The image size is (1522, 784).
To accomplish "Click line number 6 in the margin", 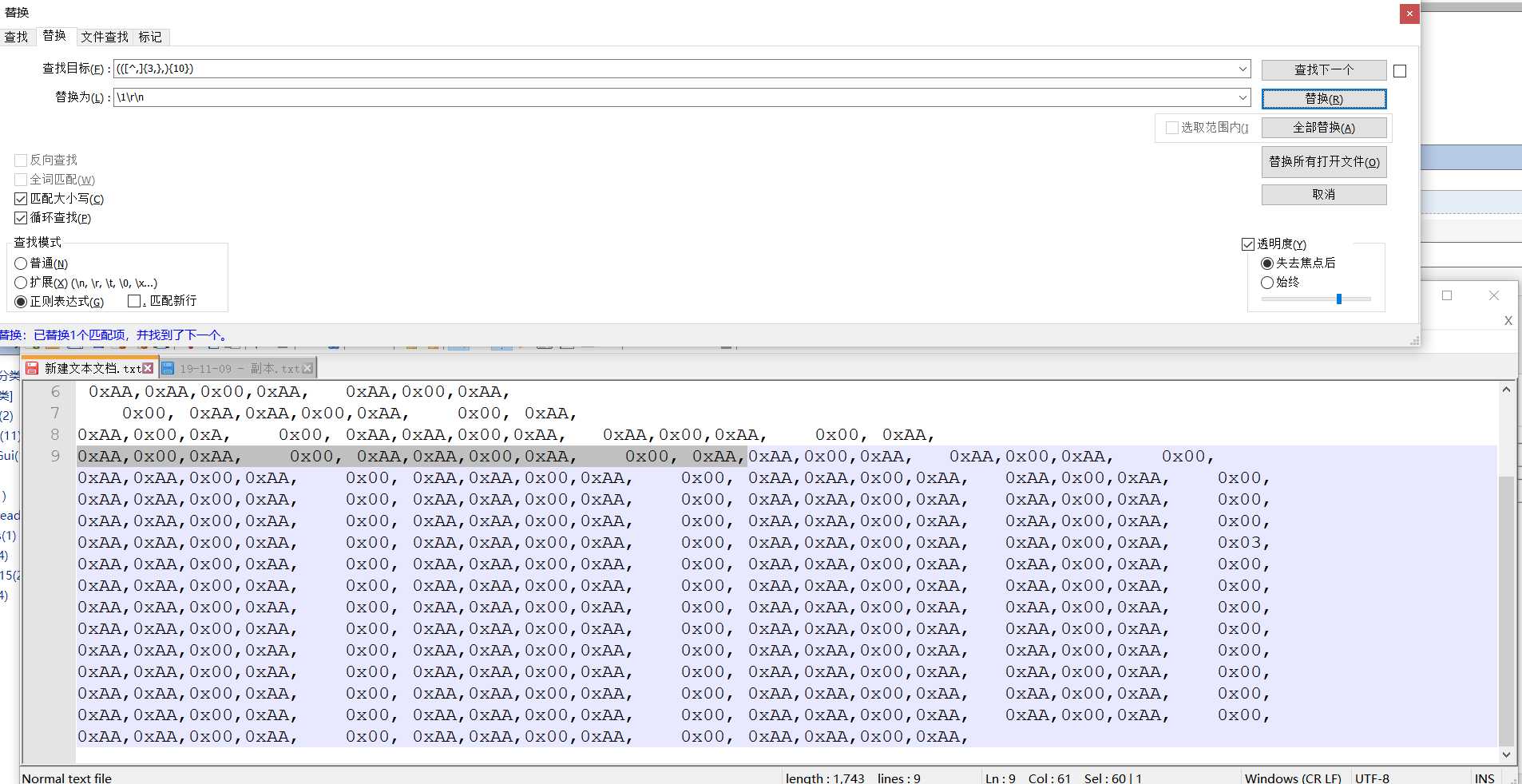I will [x=55, y=392].
